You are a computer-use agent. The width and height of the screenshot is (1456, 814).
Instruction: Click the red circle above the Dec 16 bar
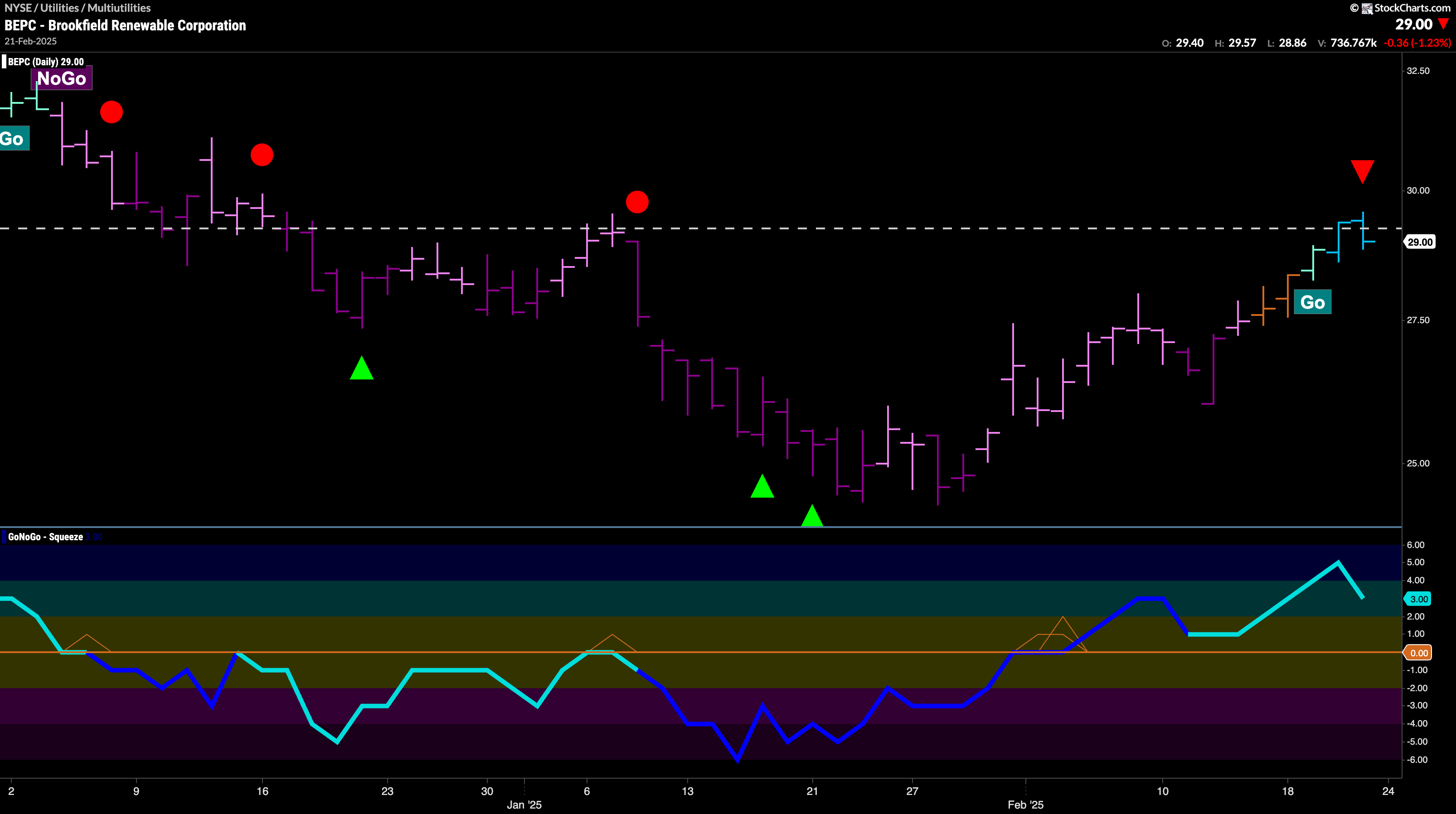point(262,154)
